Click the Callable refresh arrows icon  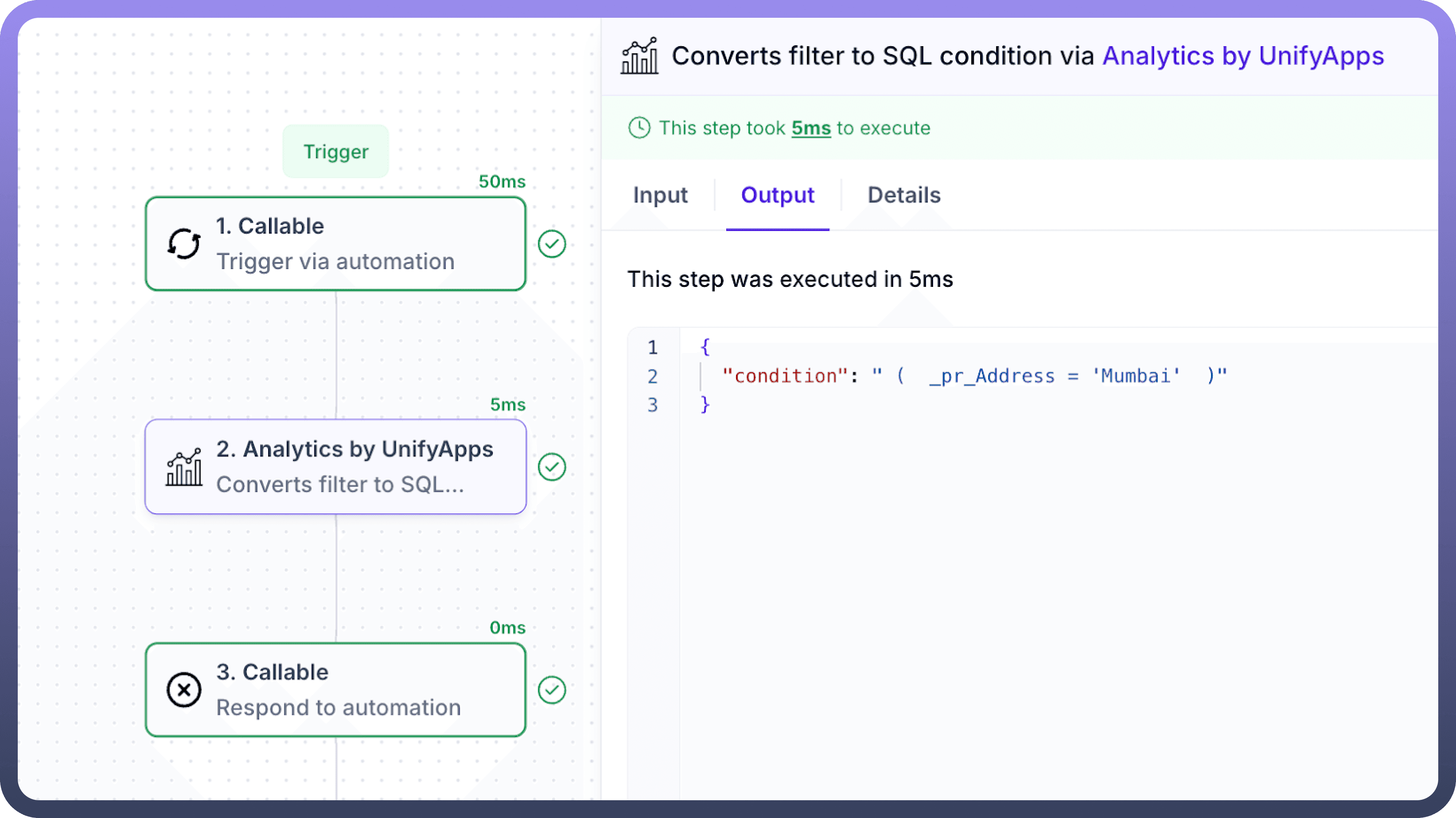(x=184, y=244)
